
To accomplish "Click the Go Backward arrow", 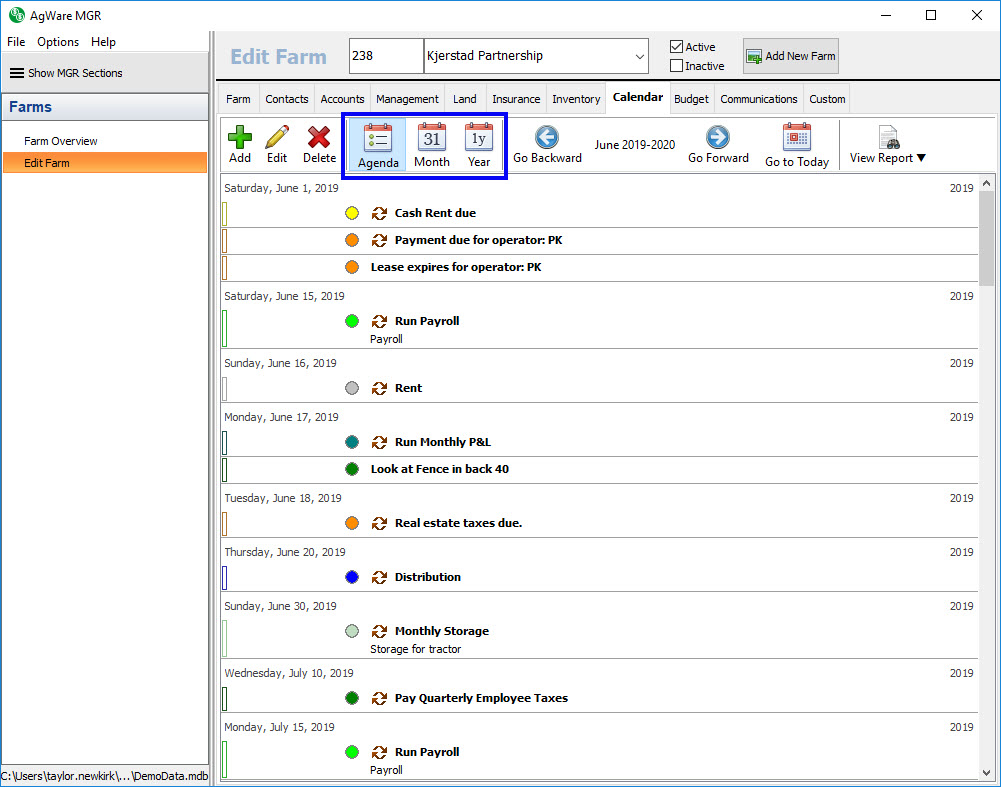I will [x=547, y=138].
